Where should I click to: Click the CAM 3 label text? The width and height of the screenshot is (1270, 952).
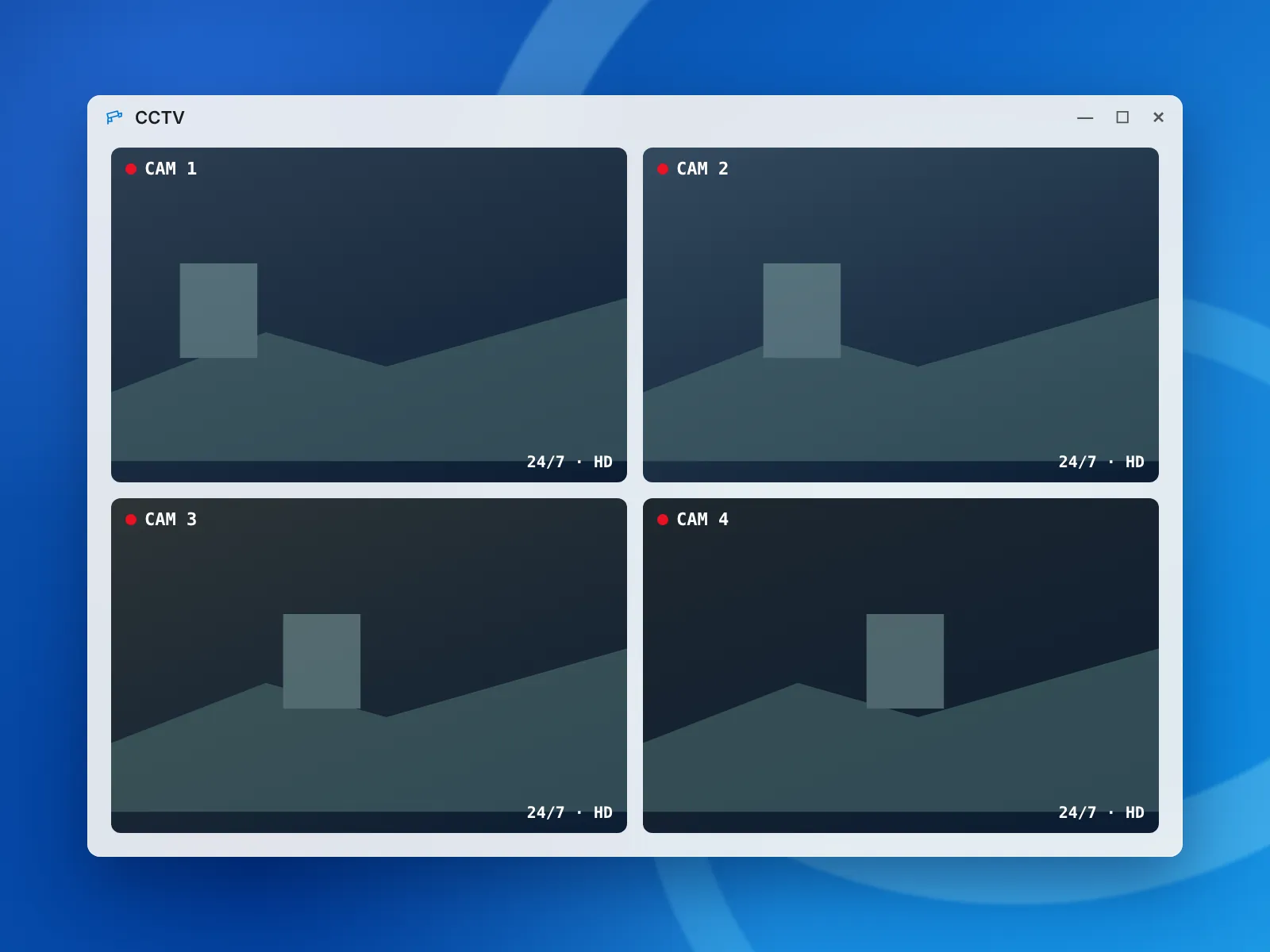(171, 520)
